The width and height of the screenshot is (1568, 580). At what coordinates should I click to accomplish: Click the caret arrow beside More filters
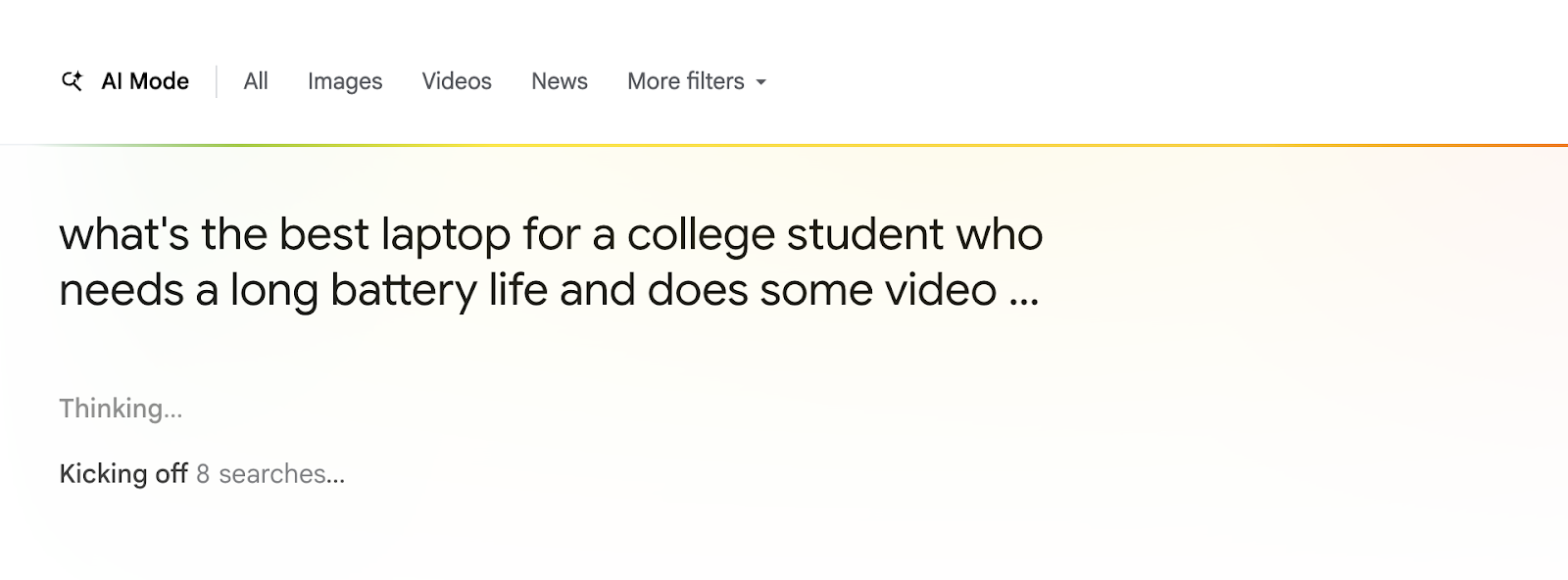pyautogui.click(x=761, y=82)
